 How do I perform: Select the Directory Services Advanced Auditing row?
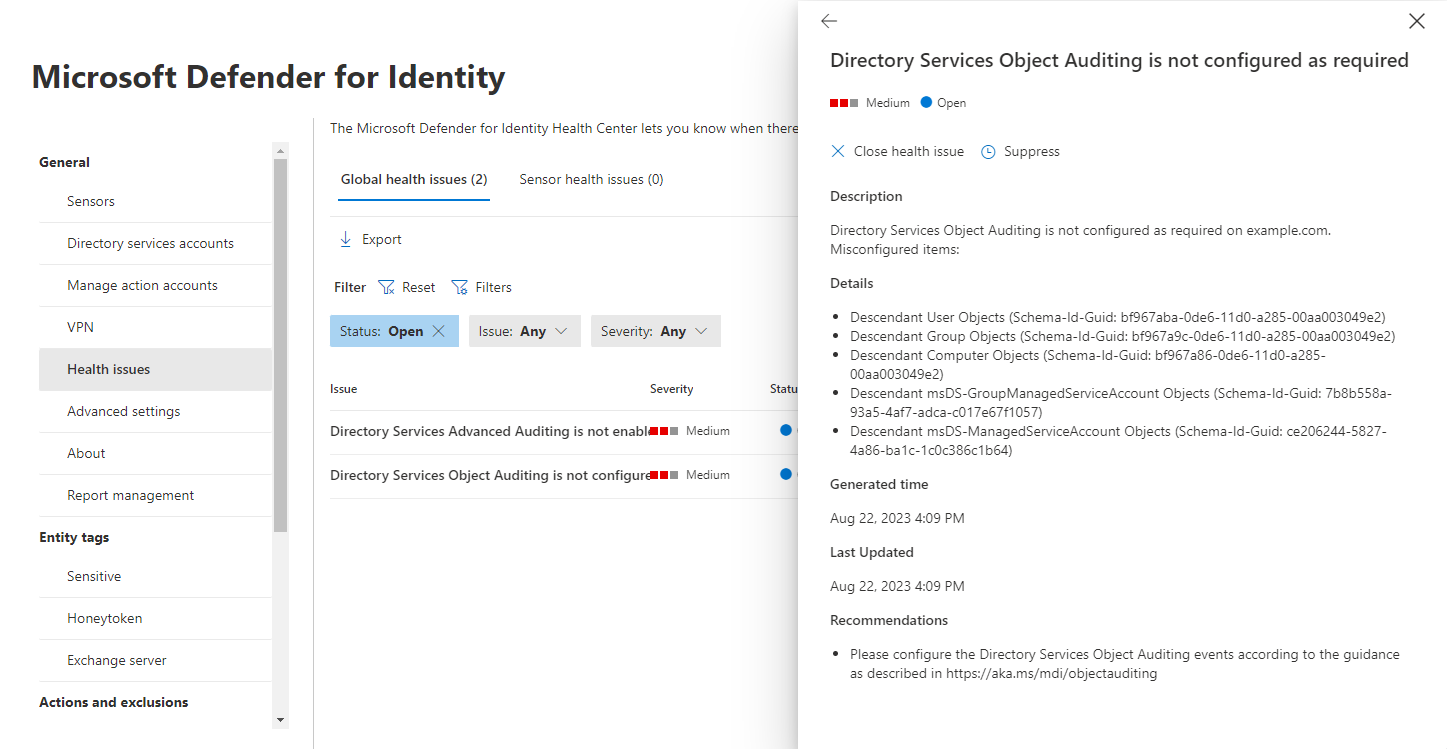(490, 431)
